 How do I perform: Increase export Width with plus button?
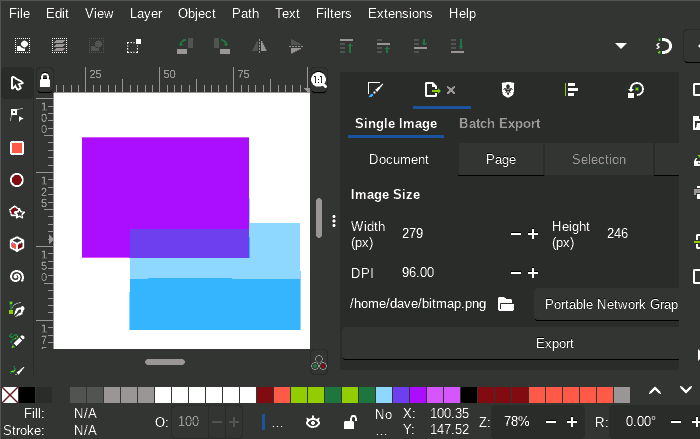coord(533,234)
